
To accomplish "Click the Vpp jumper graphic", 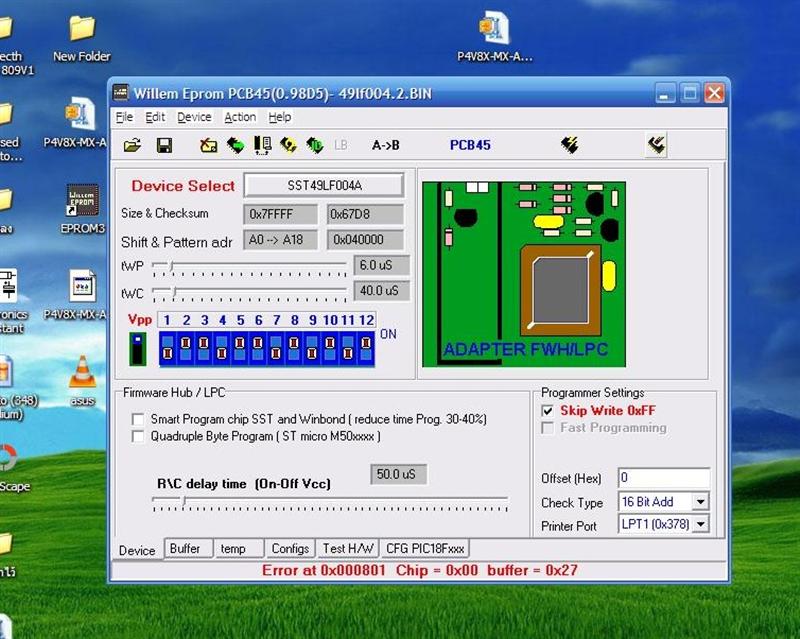I will click(138, 349).
